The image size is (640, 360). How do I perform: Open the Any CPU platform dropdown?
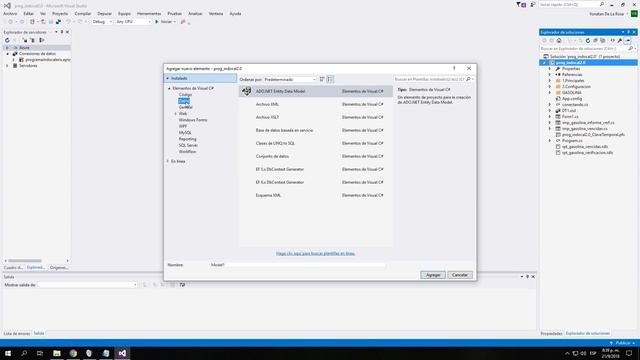click(133, 22)
